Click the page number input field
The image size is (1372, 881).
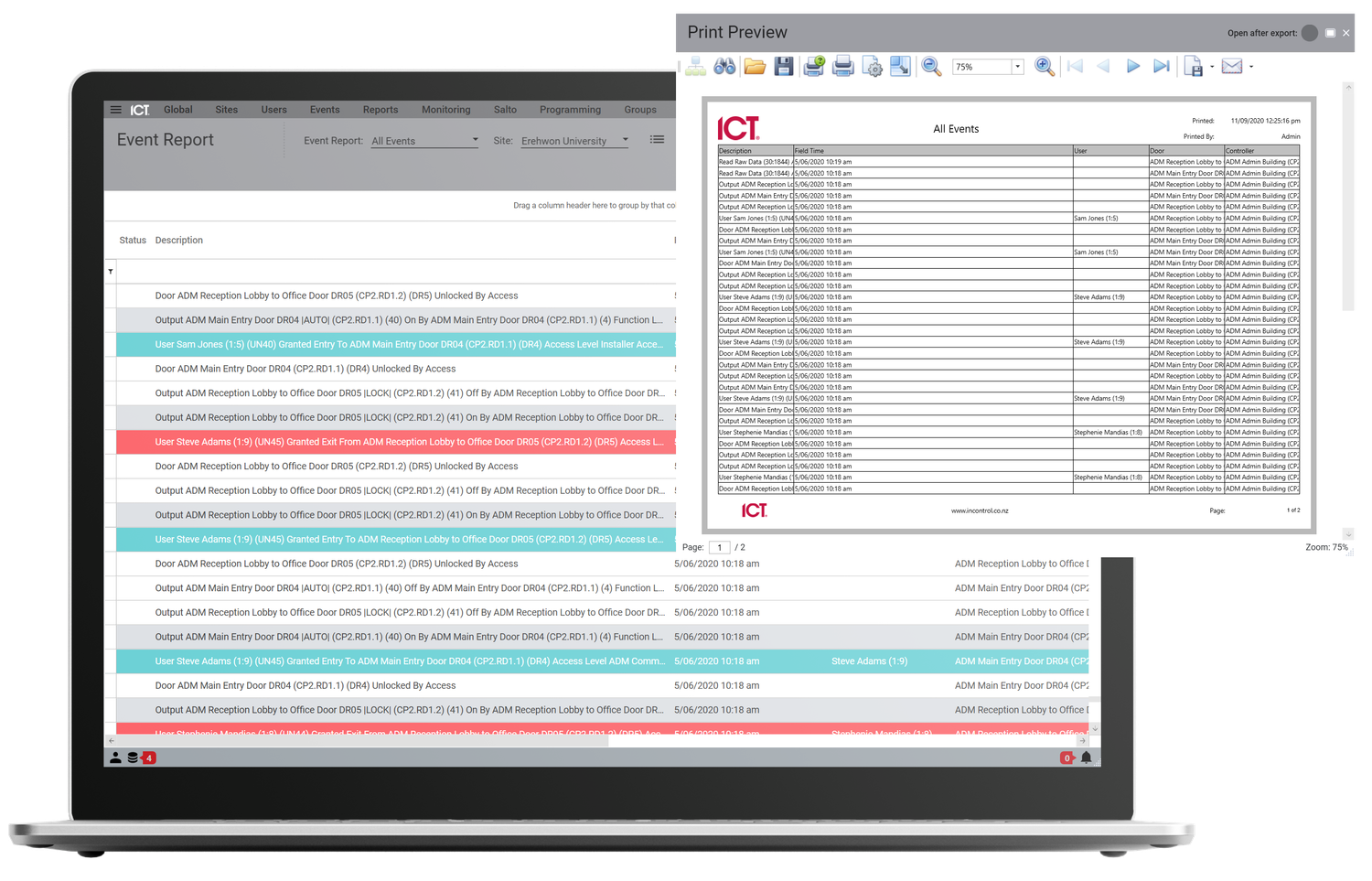point(720,547)
